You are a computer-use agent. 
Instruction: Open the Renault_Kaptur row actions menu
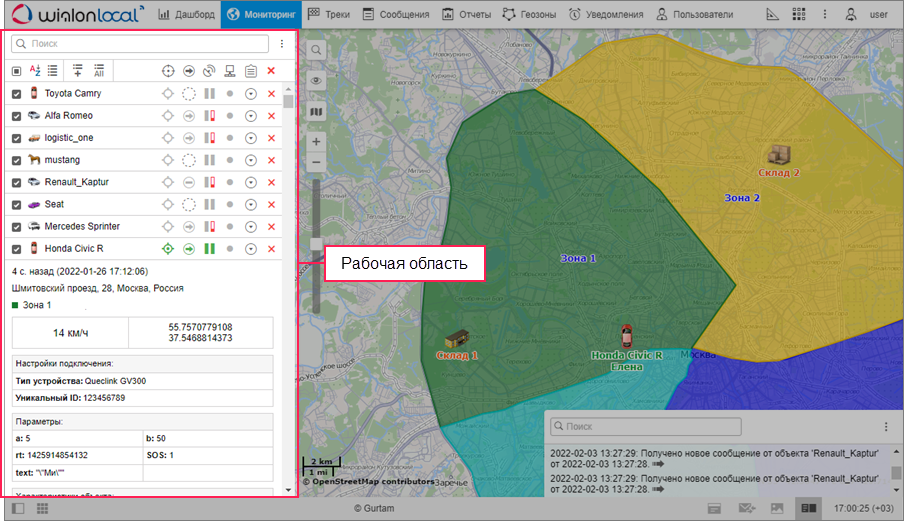[251, 183]
